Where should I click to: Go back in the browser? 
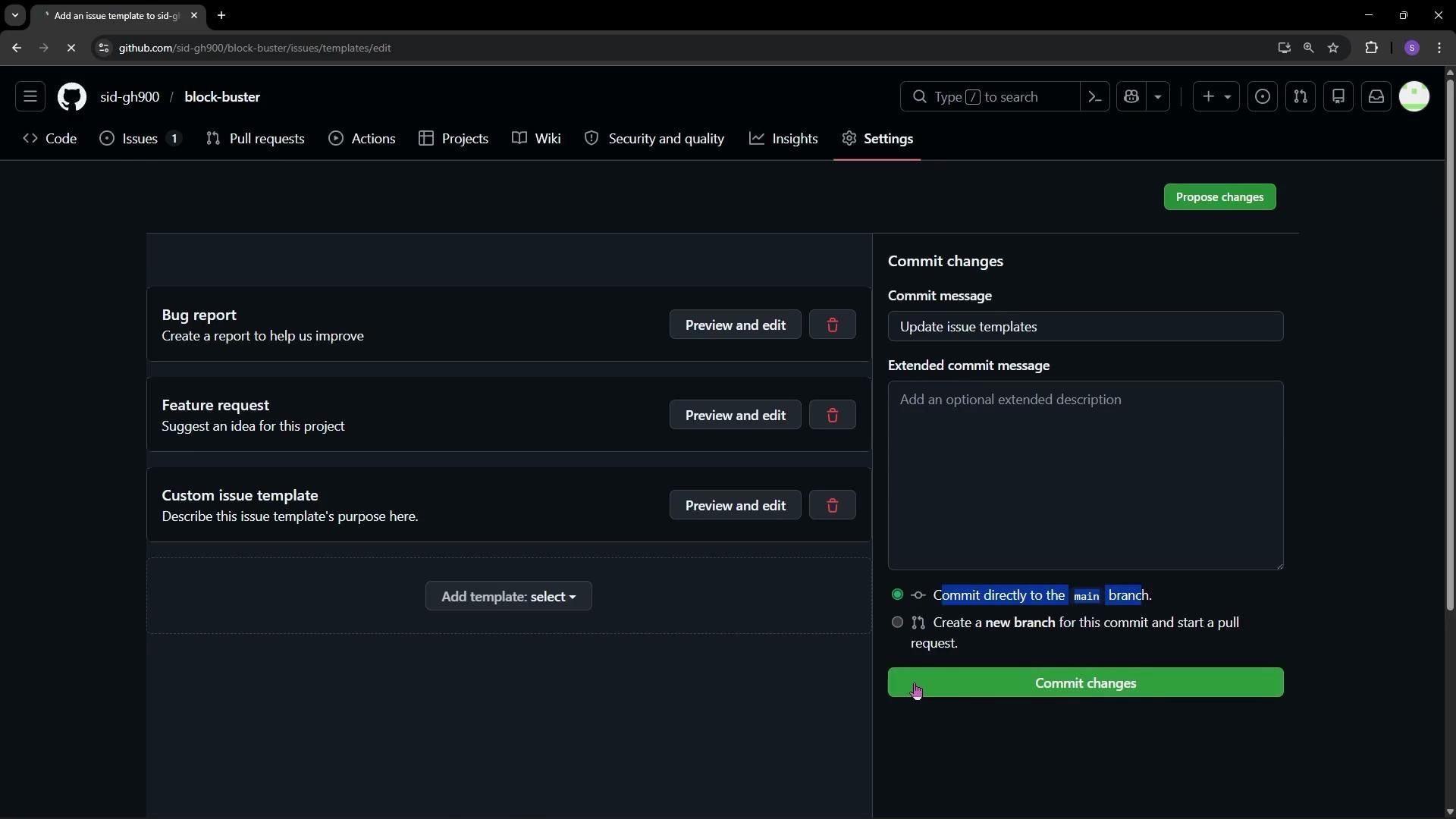coord(17,48)
